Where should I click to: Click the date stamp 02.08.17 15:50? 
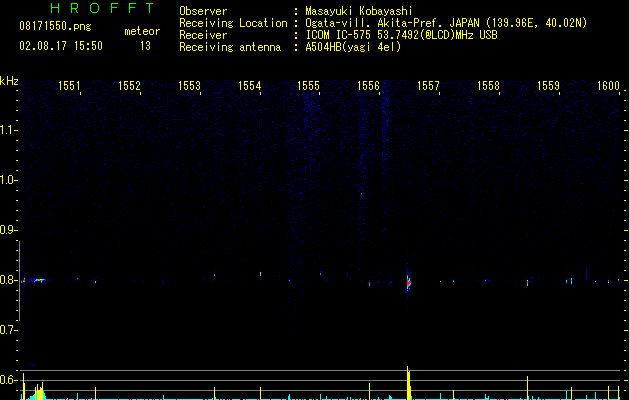pos(61,46)
